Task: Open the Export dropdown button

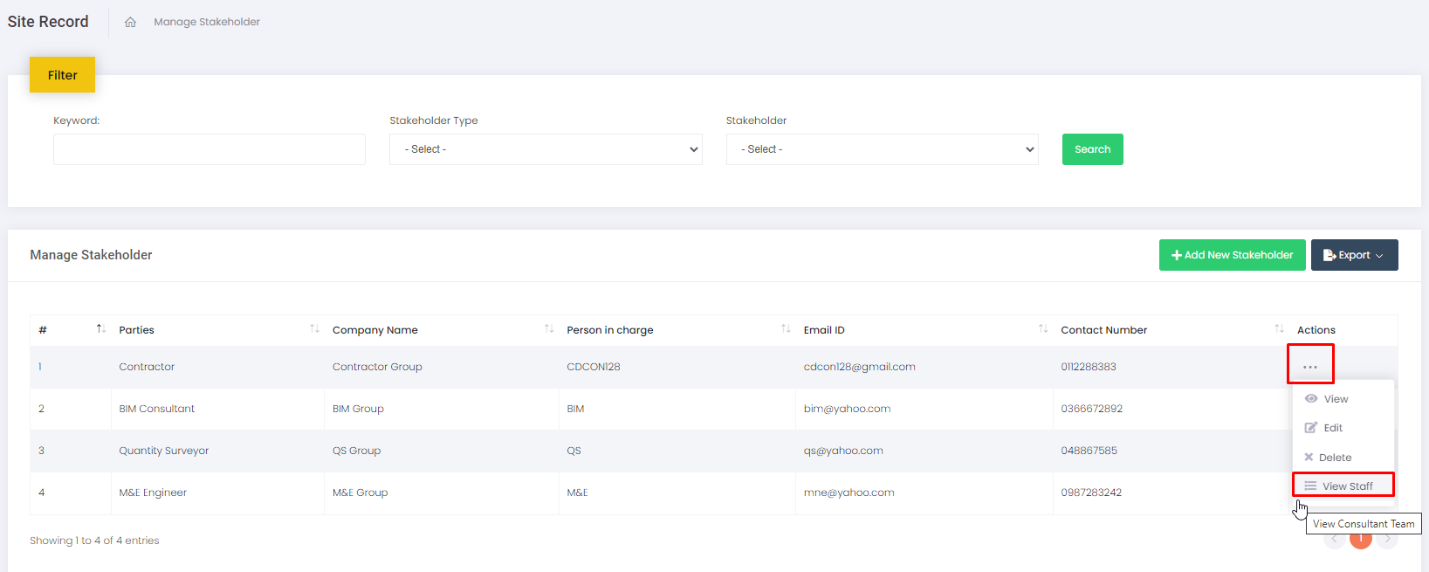Action: [x=1354, y=255]
